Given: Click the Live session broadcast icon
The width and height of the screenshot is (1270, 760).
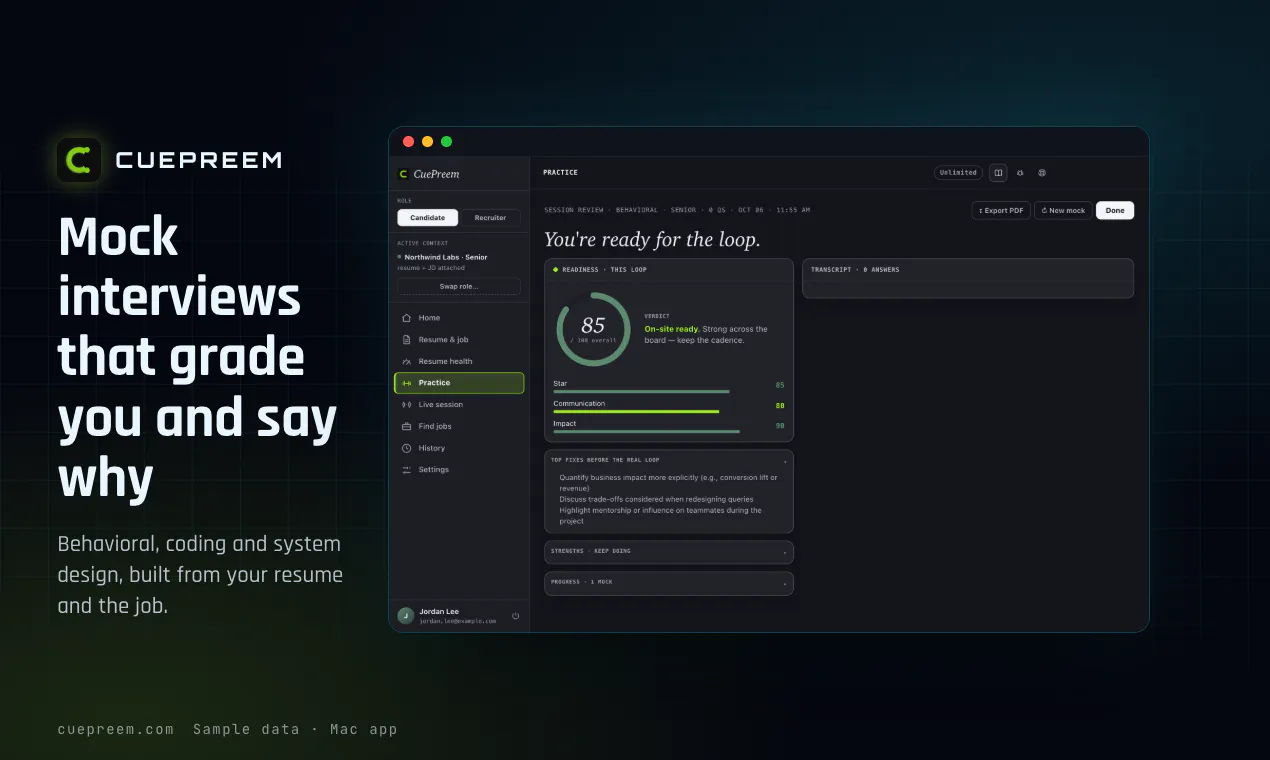Looking at the screenshot, I should (407, 405).
